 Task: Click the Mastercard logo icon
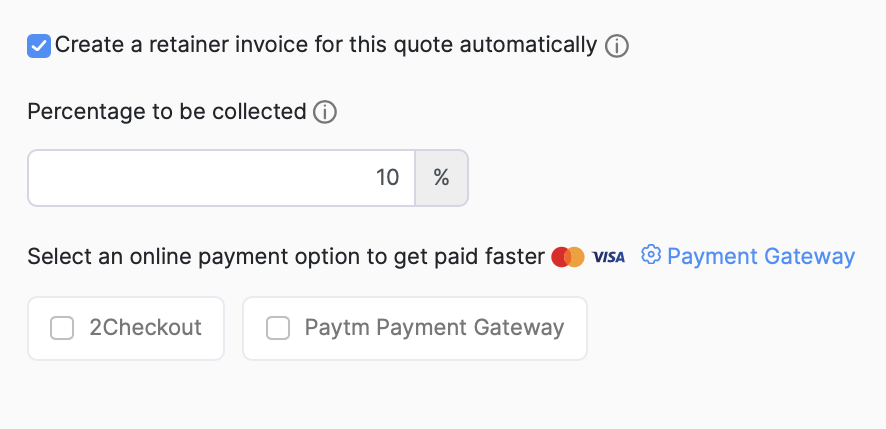pos(567,257)
